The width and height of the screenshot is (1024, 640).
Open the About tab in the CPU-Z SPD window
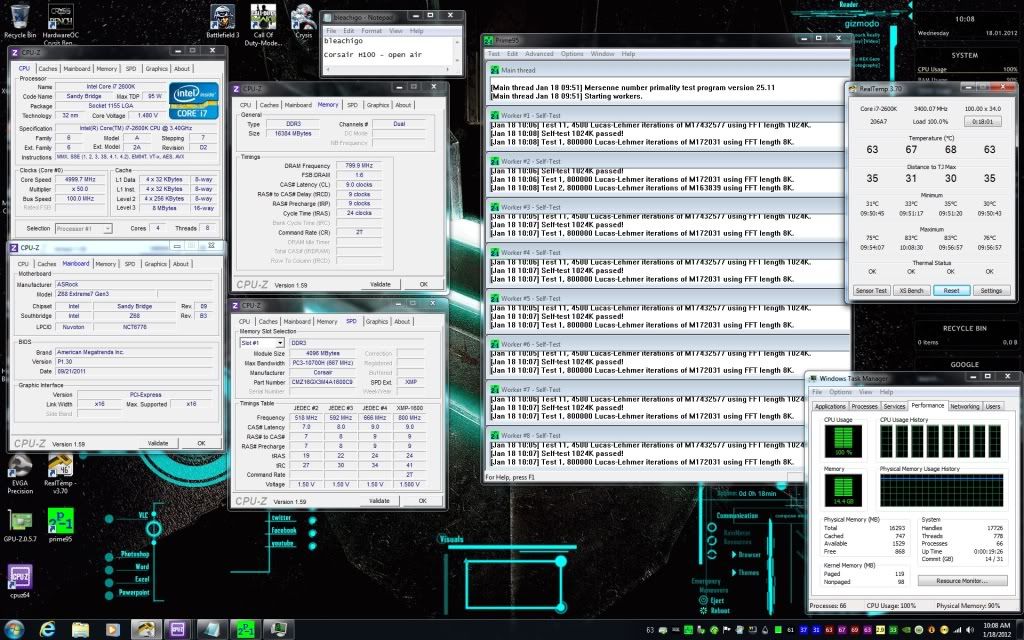click(402, 321)
